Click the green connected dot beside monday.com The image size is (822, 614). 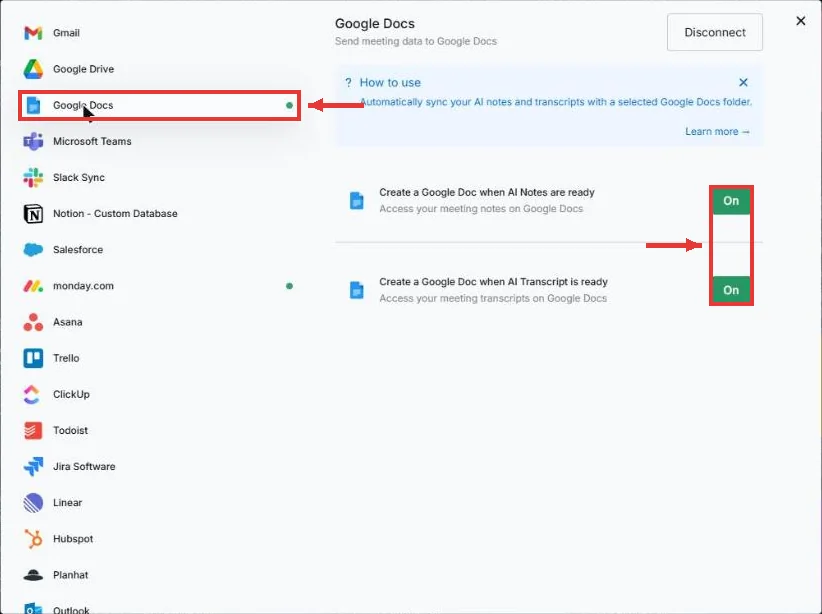tap(289, 286)
